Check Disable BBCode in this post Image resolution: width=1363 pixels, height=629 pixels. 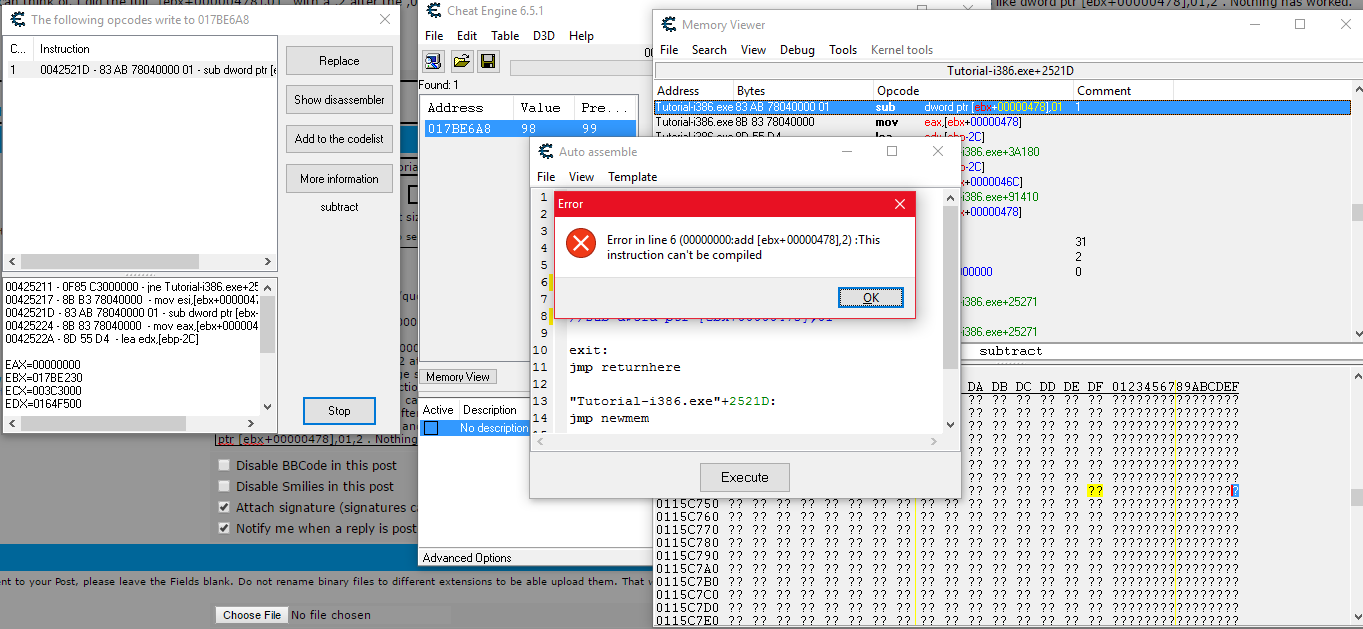pyautogui.click(x=224, y=465)
